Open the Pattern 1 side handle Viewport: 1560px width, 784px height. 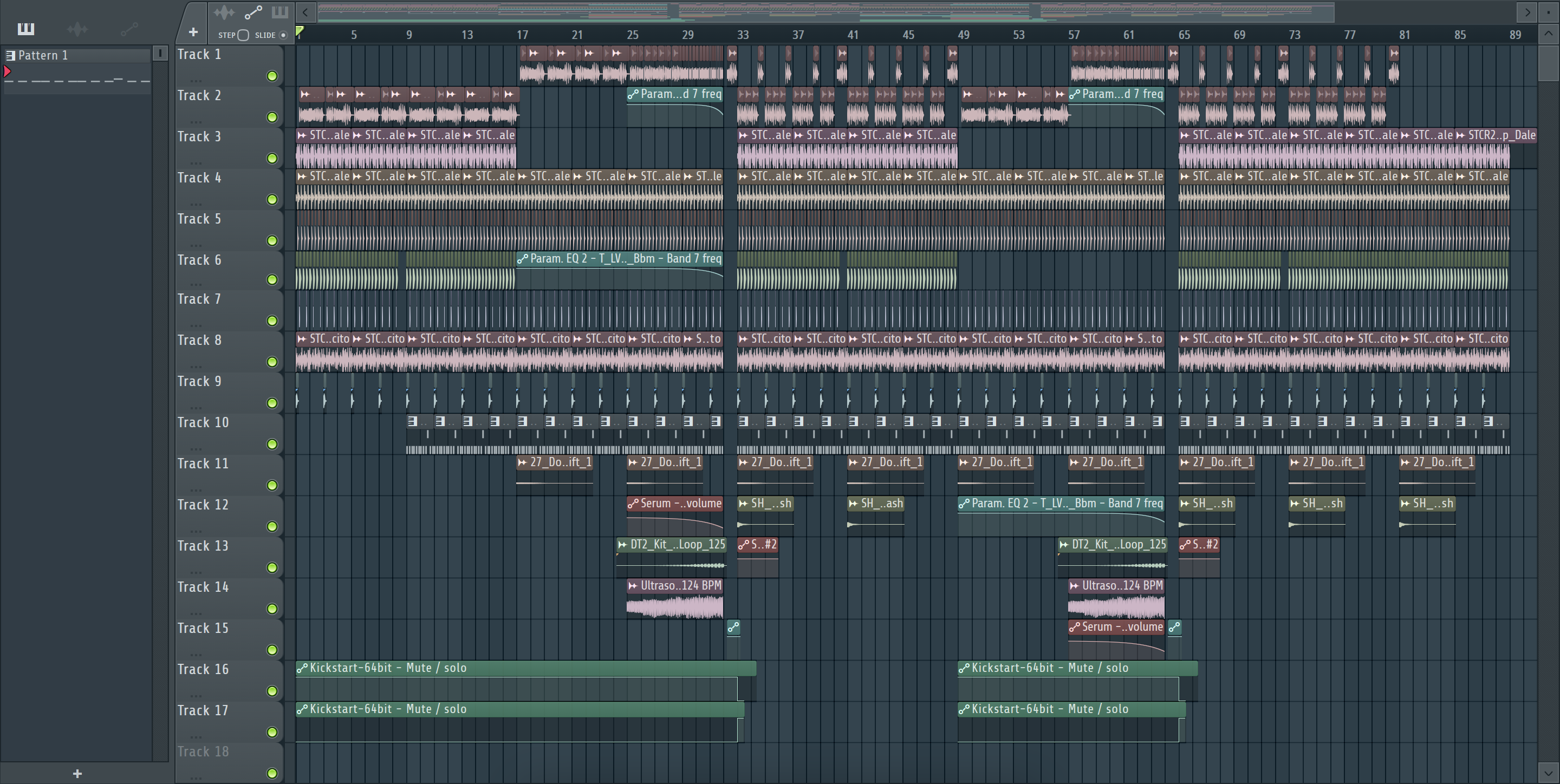(x=160, y=54)
